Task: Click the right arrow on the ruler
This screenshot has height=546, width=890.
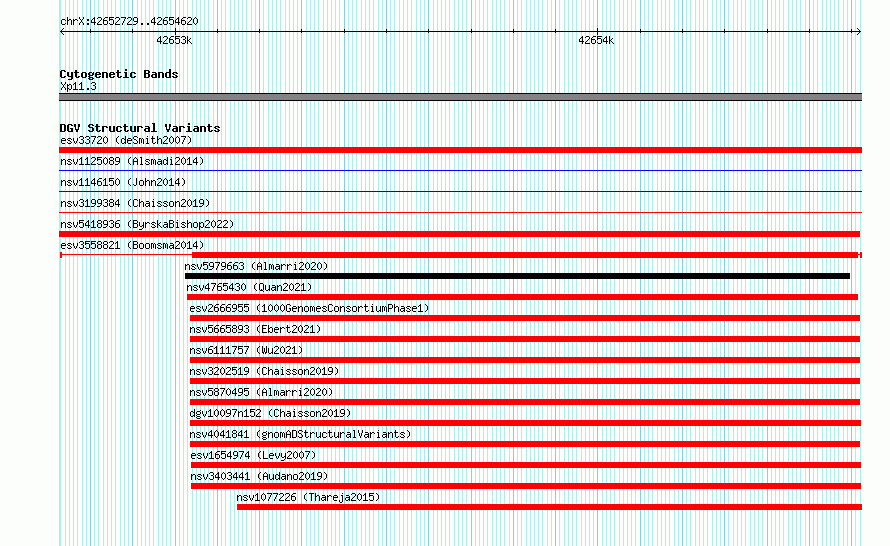Action: [858, 31]
